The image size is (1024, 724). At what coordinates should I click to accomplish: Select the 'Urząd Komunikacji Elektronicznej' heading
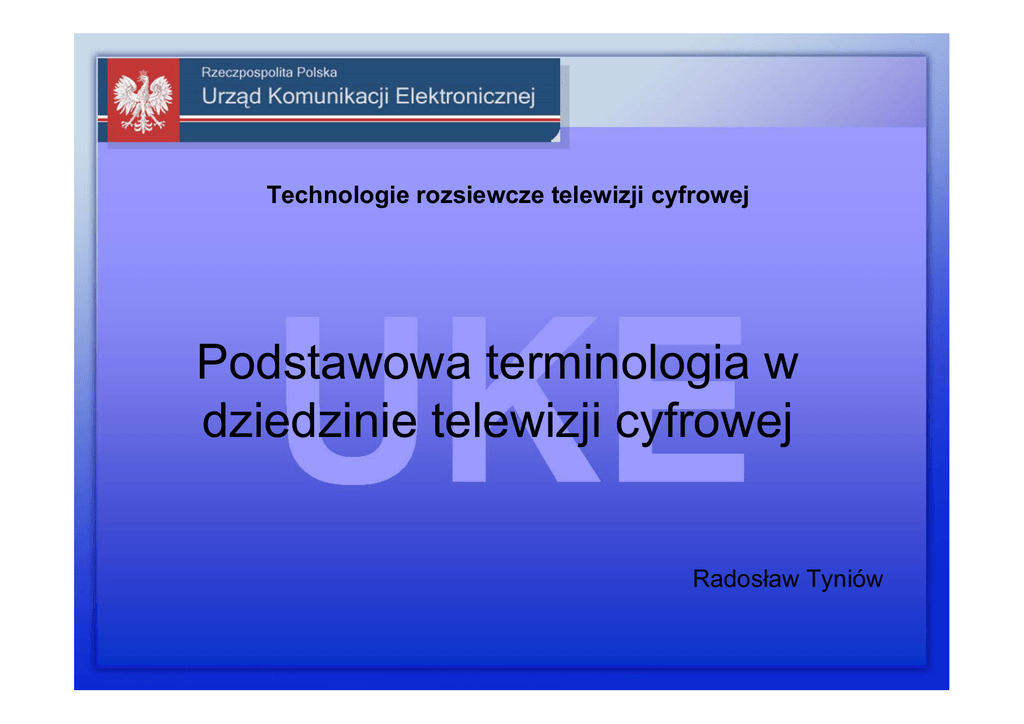(368, 97)
